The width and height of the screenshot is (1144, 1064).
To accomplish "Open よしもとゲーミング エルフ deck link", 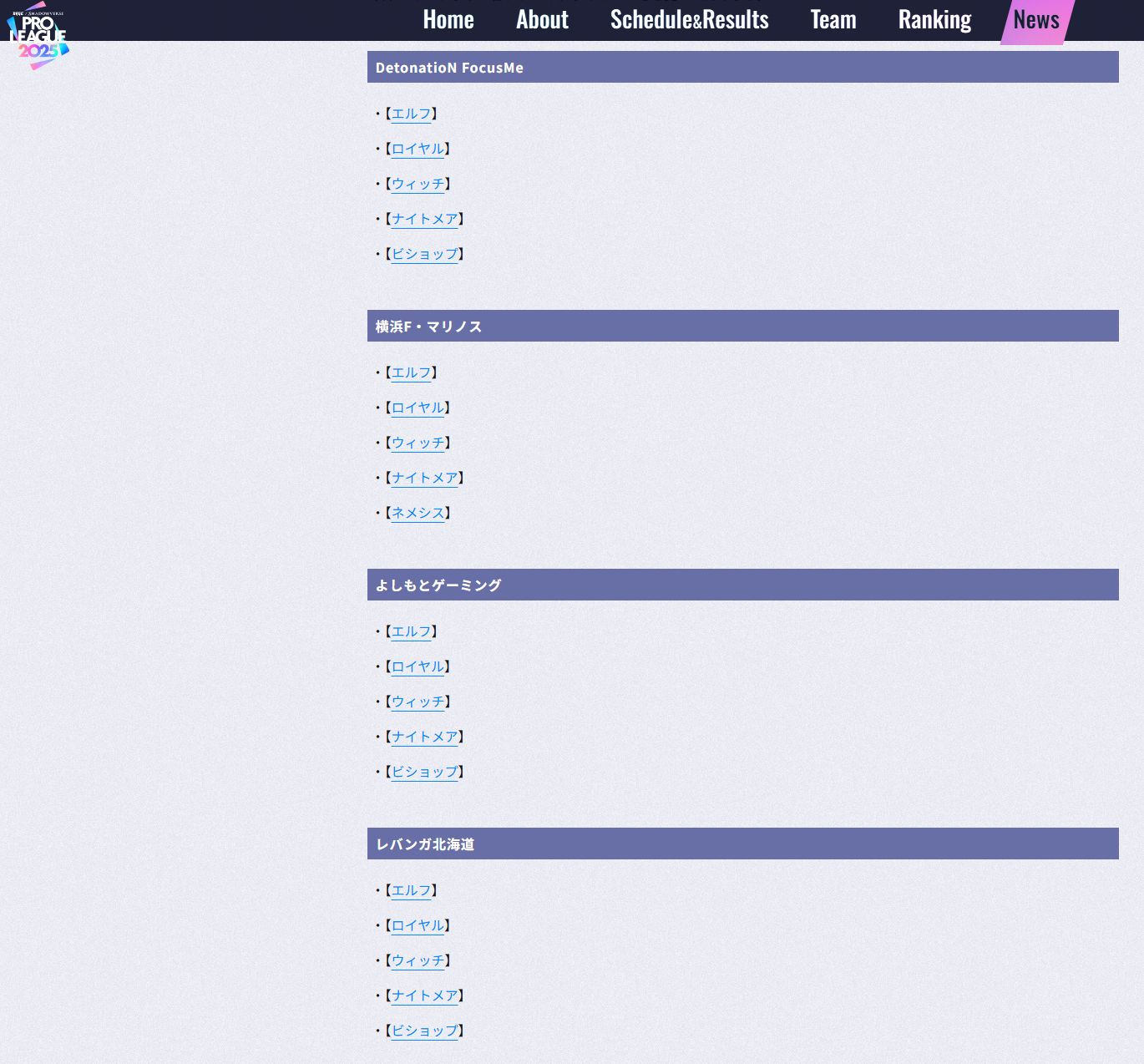I will 411,631.
